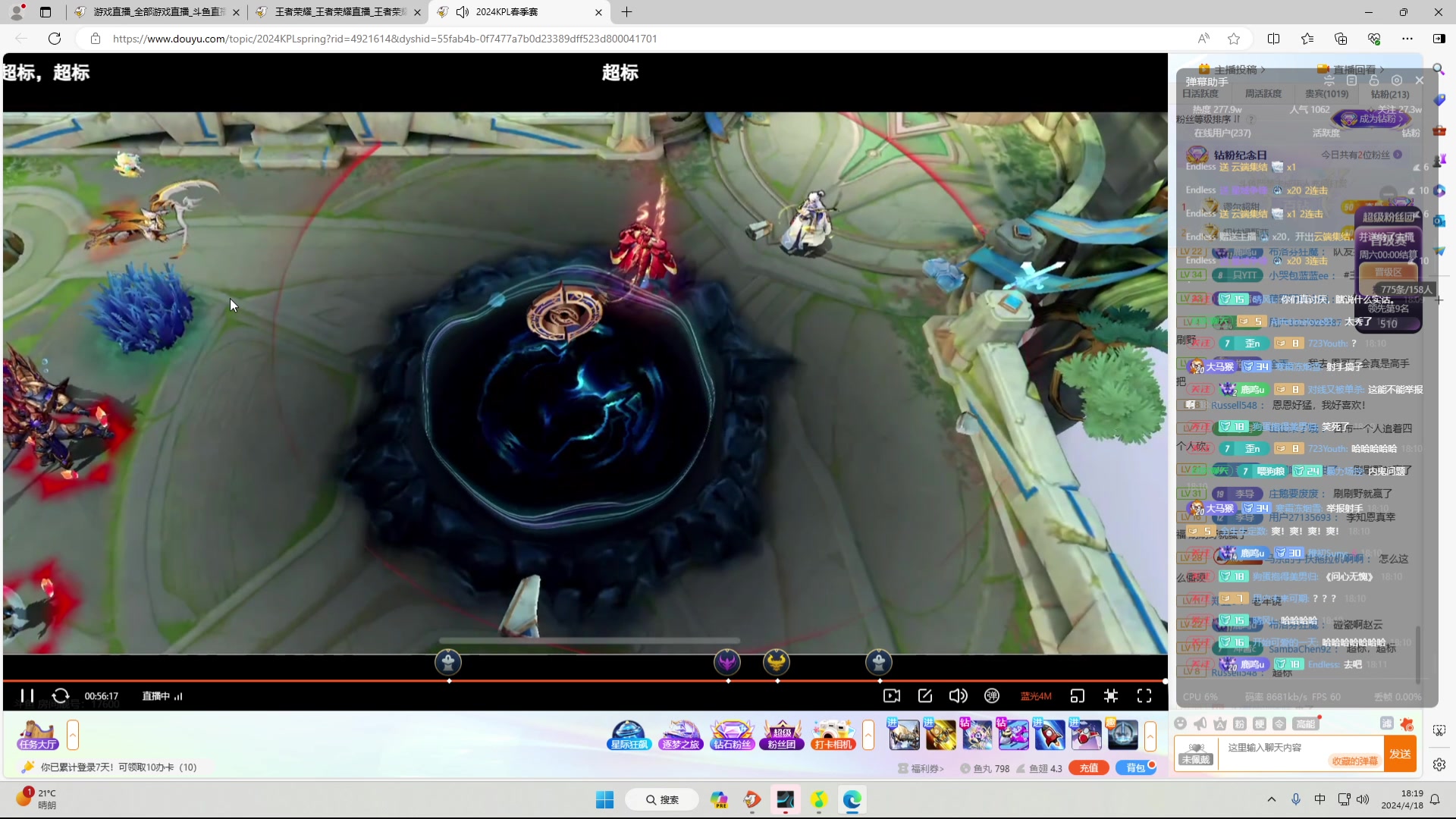Click the list view icon in 弹幕助手 header
Image resolution: width=1456 pixels, height=819 pixels.
[1351, 80]
